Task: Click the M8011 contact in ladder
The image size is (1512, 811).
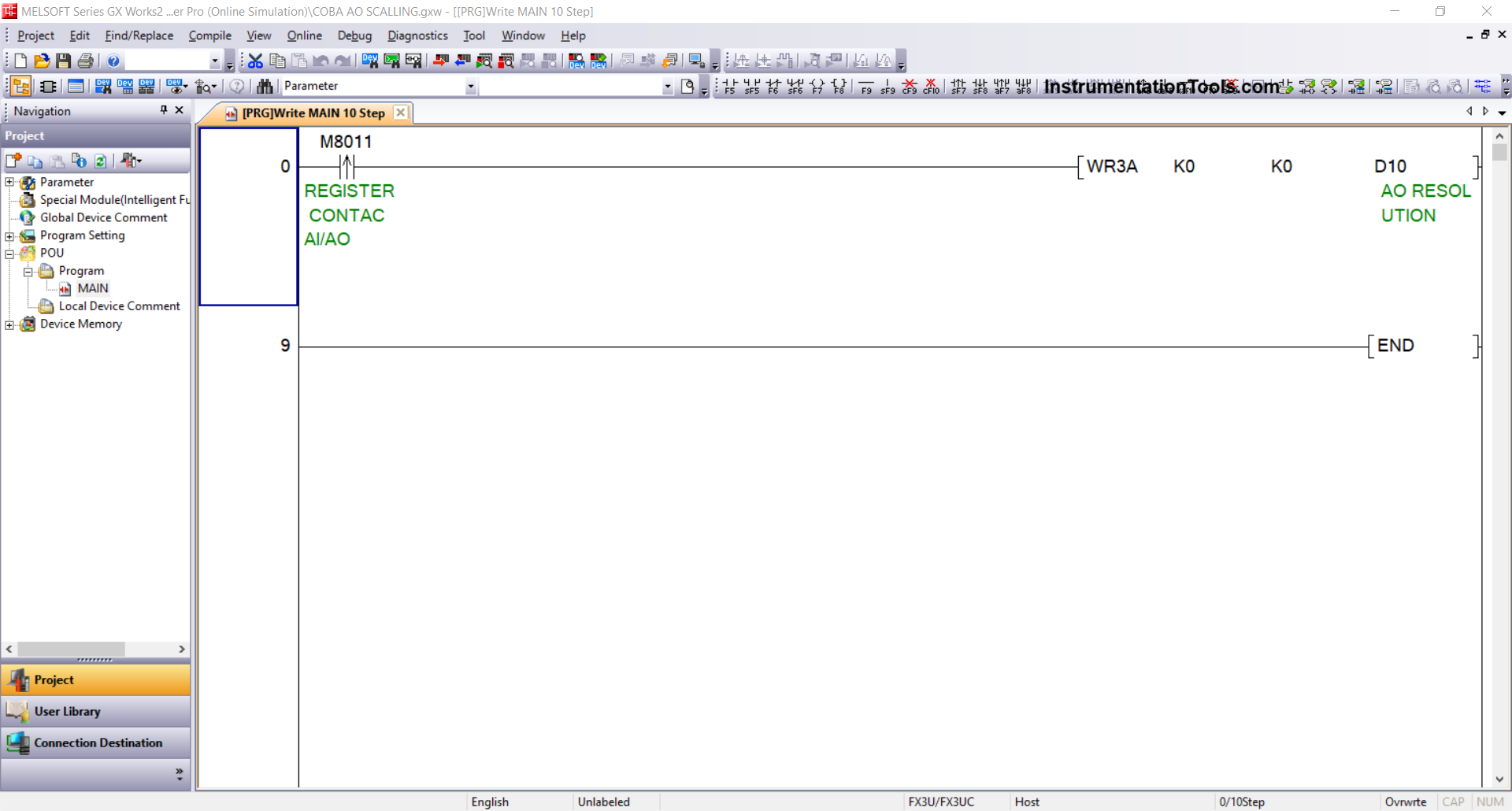Action: [x=346, y=166]
